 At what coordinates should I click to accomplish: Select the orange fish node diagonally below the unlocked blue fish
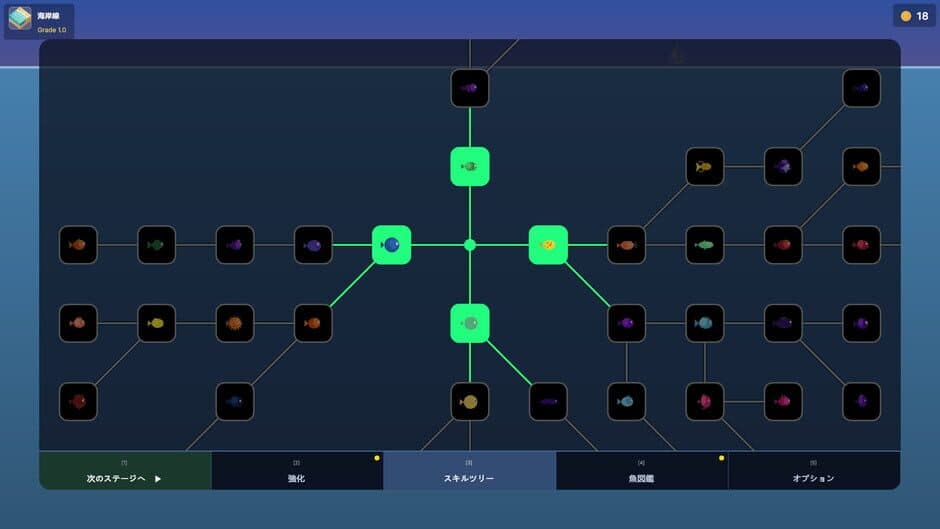coord(313,323)
